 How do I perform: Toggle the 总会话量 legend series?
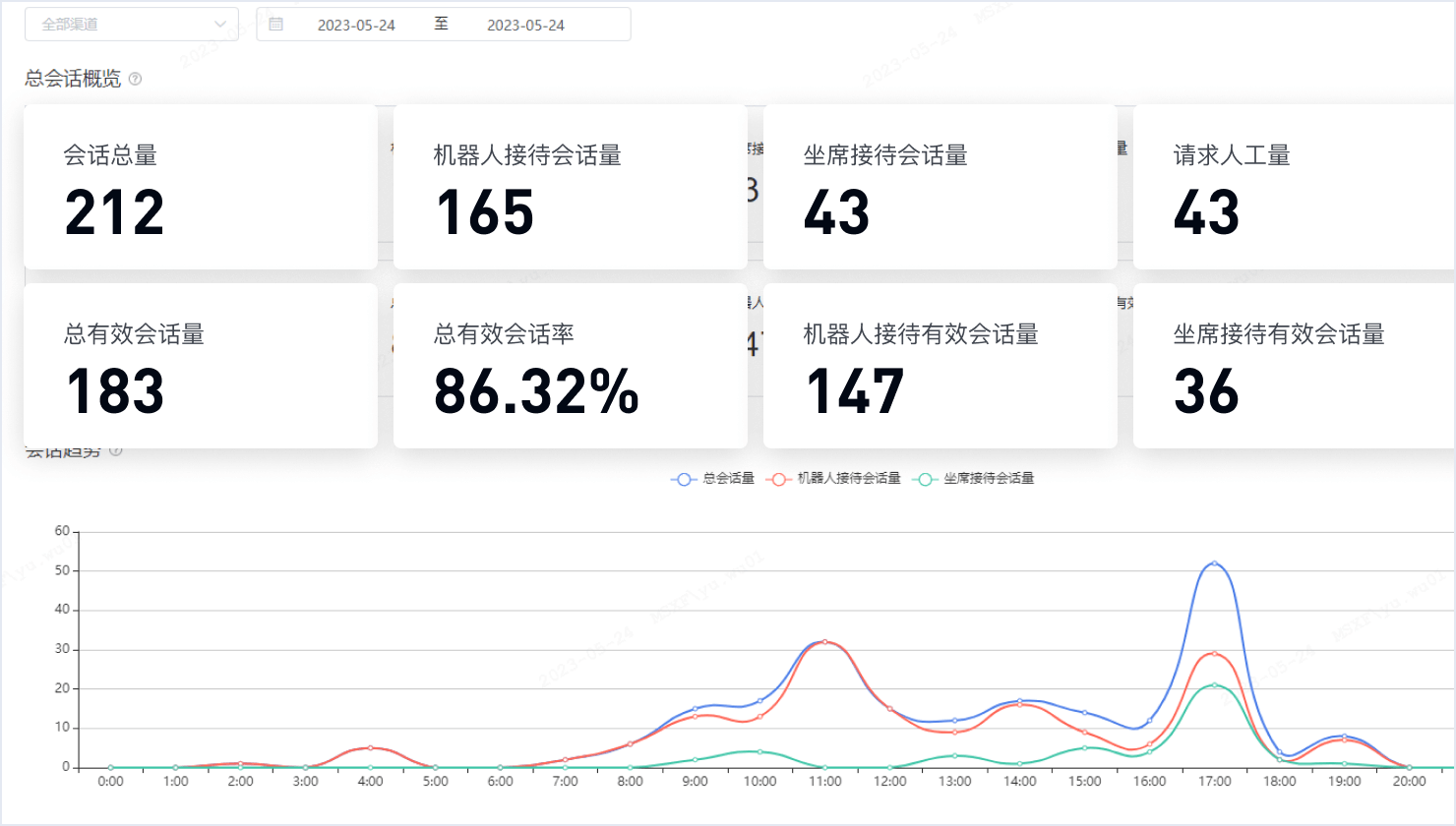coord(713,479)
